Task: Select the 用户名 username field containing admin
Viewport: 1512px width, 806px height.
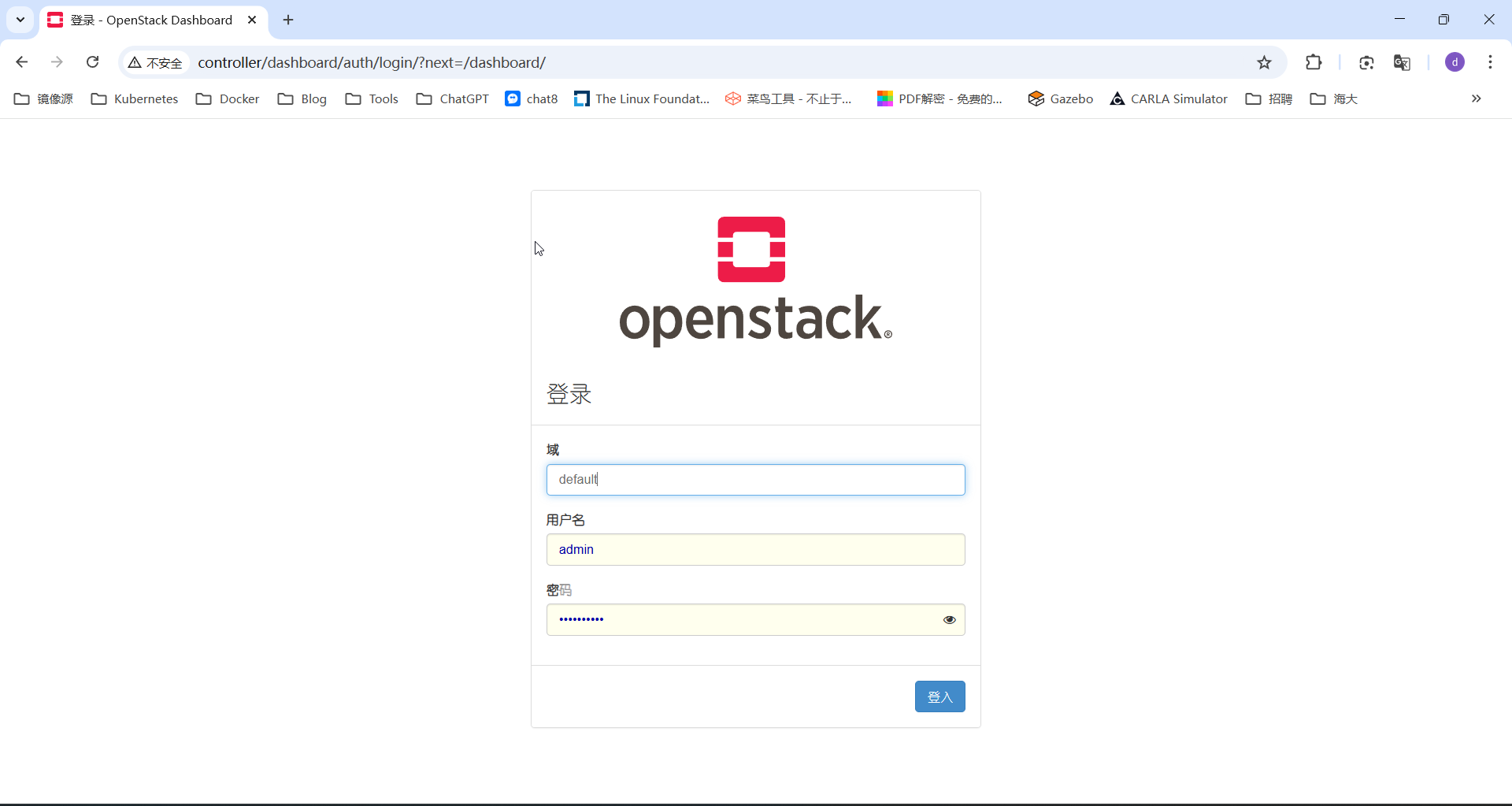Action: [755, 550]
